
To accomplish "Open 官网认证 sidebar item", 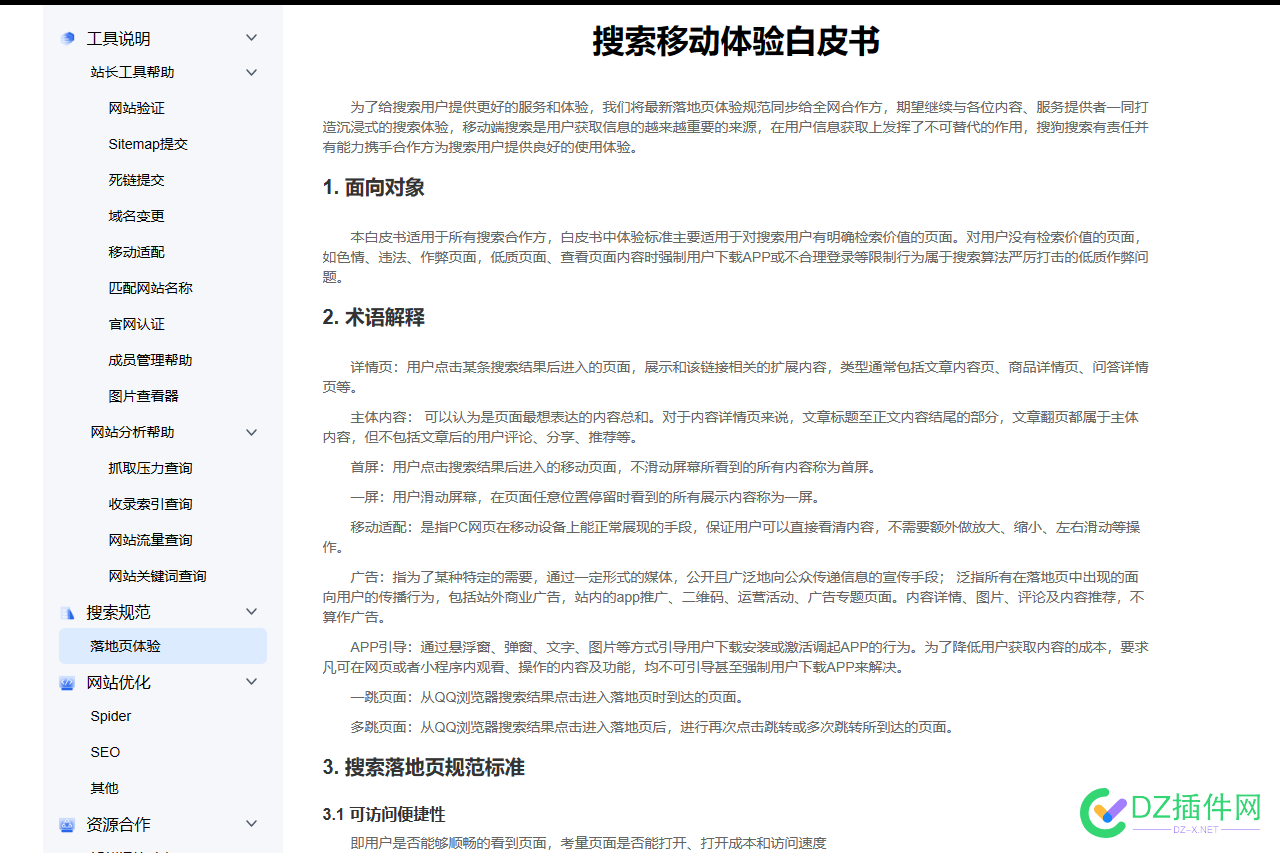I will (x=136, y=324).
